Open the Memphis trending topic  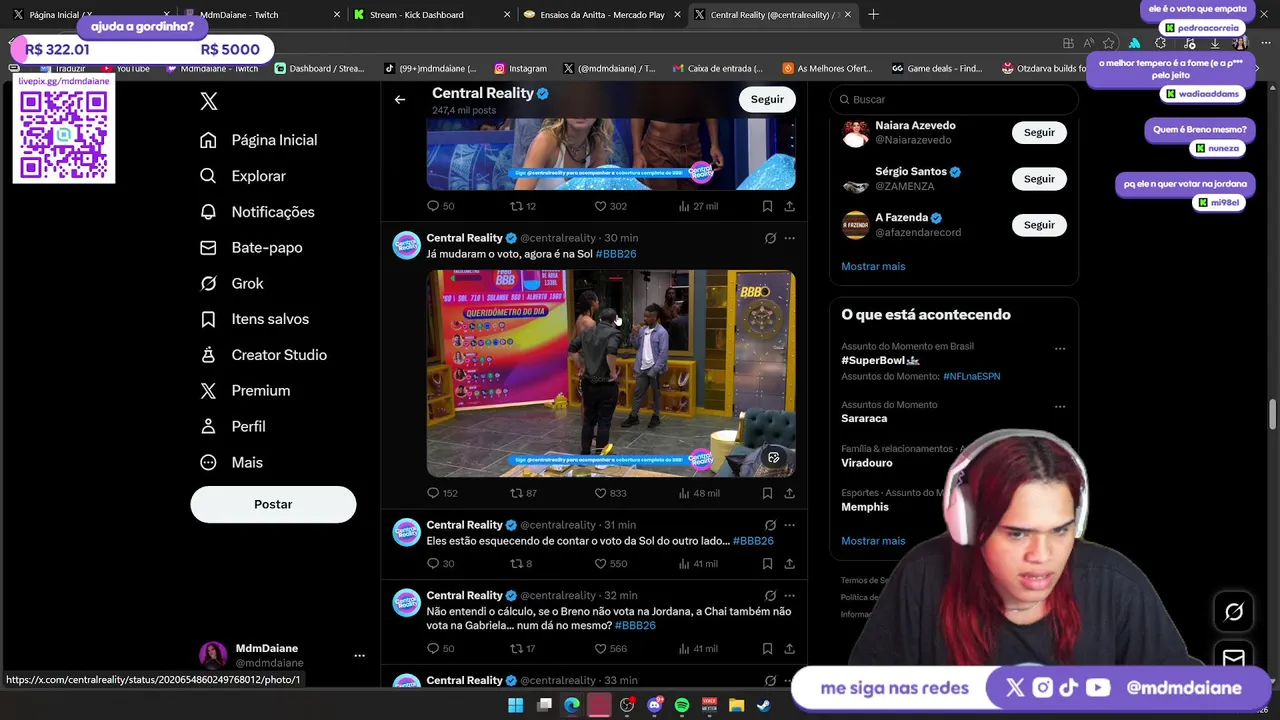[x=865, y=506]
